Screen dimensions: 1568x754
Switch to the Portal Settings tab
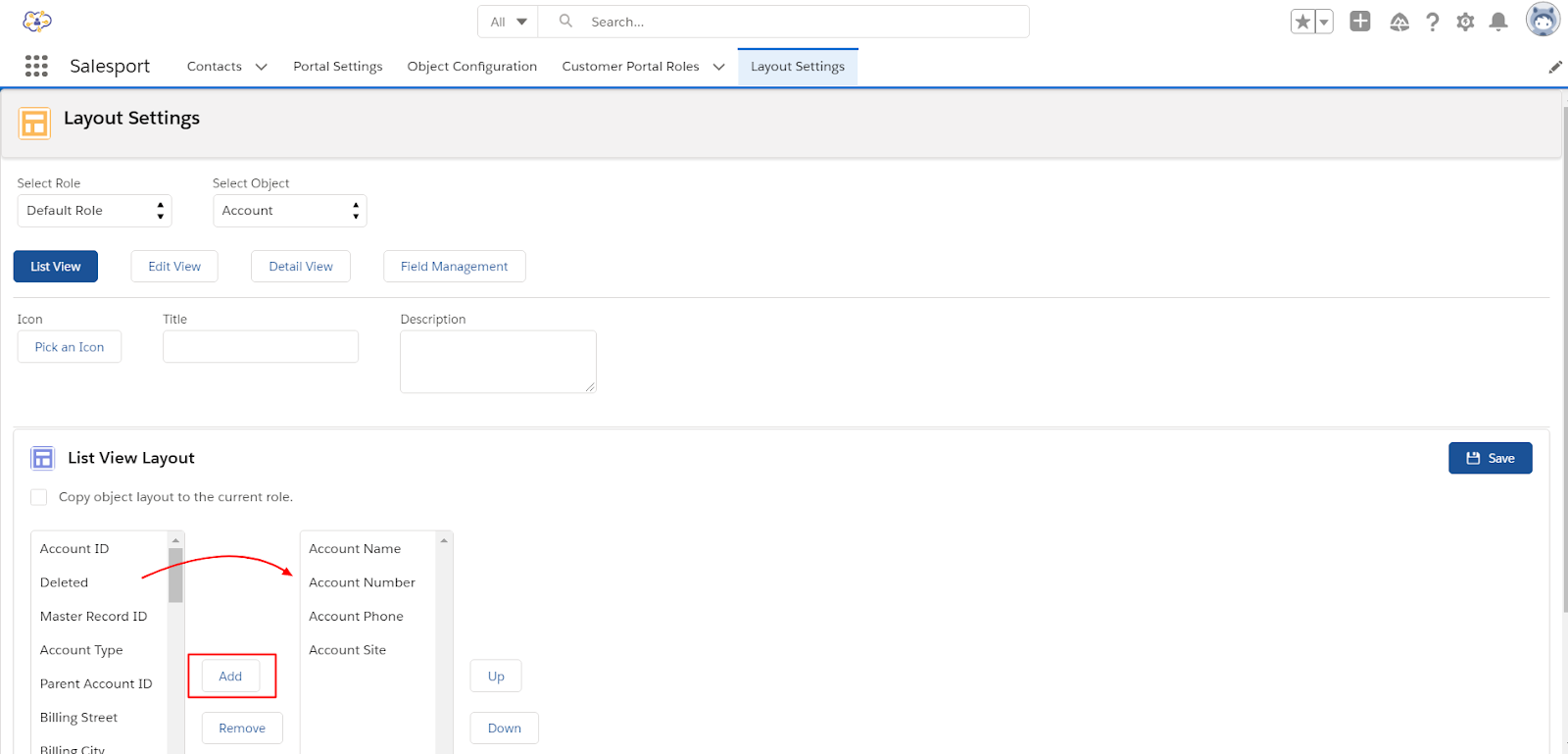[337, 67]
